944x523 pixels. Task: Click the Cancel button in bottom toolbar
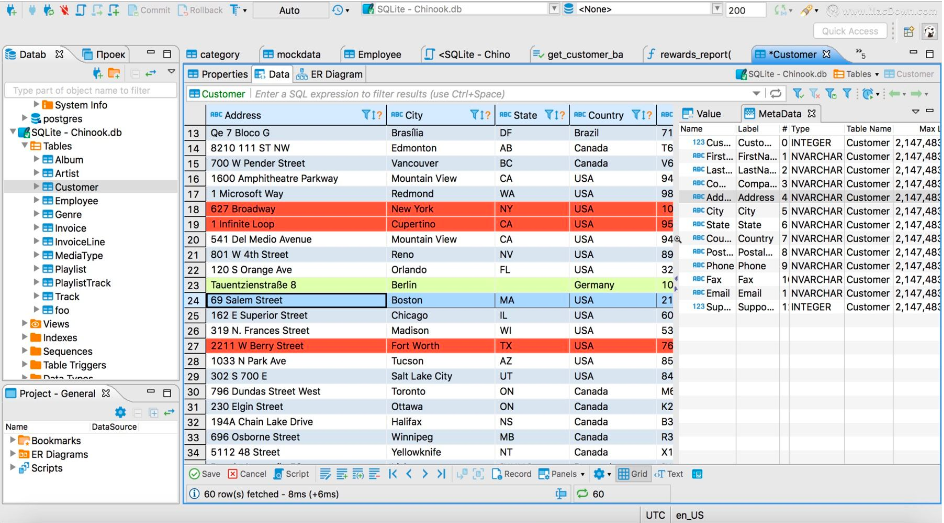247,474
